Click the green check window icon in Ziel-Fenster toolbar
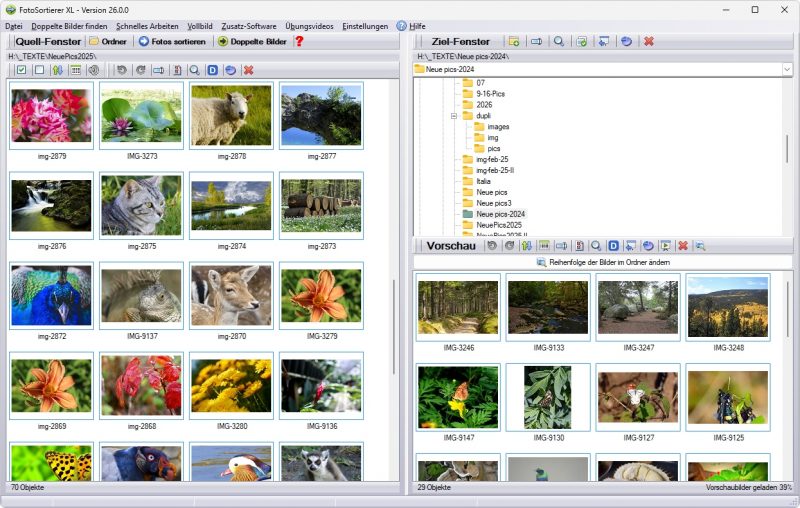The image size is (800, 508). pos(582,41)
